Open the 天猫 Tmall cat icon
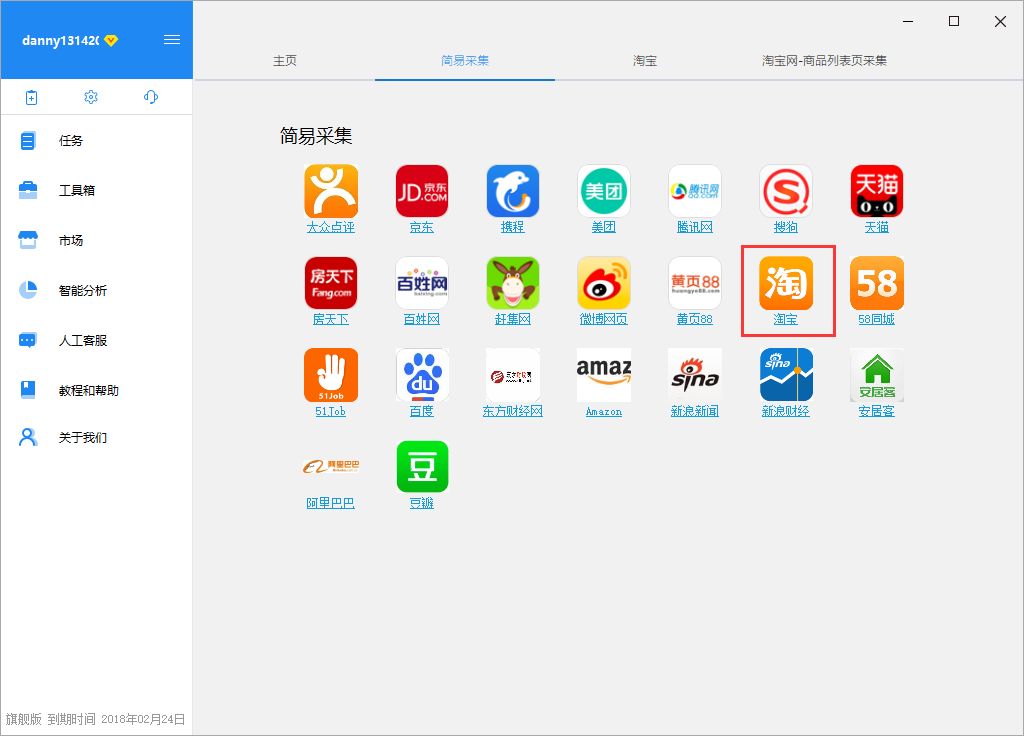 tap(876, 190)
